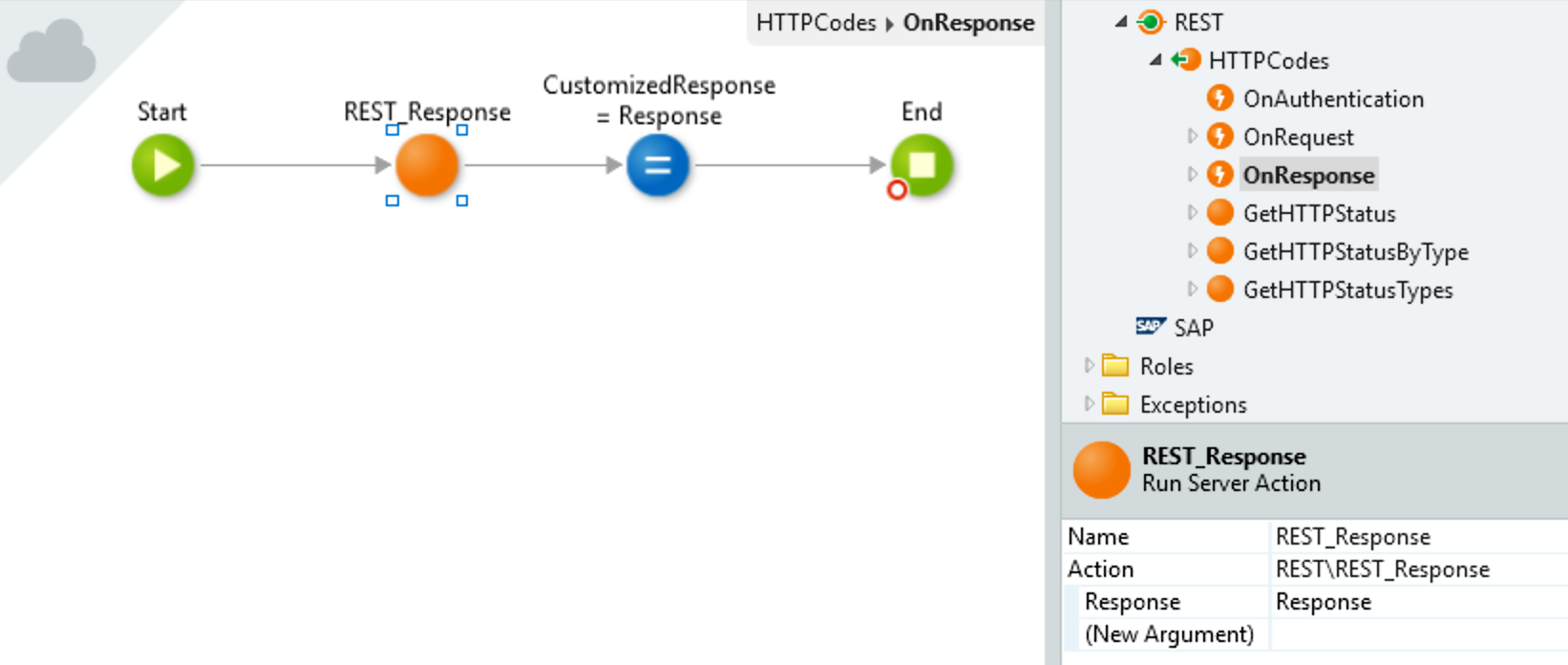The height and width of the screenshot is (665, 1568).
Task: Select the green Start node in the flow
Action: 163,165
